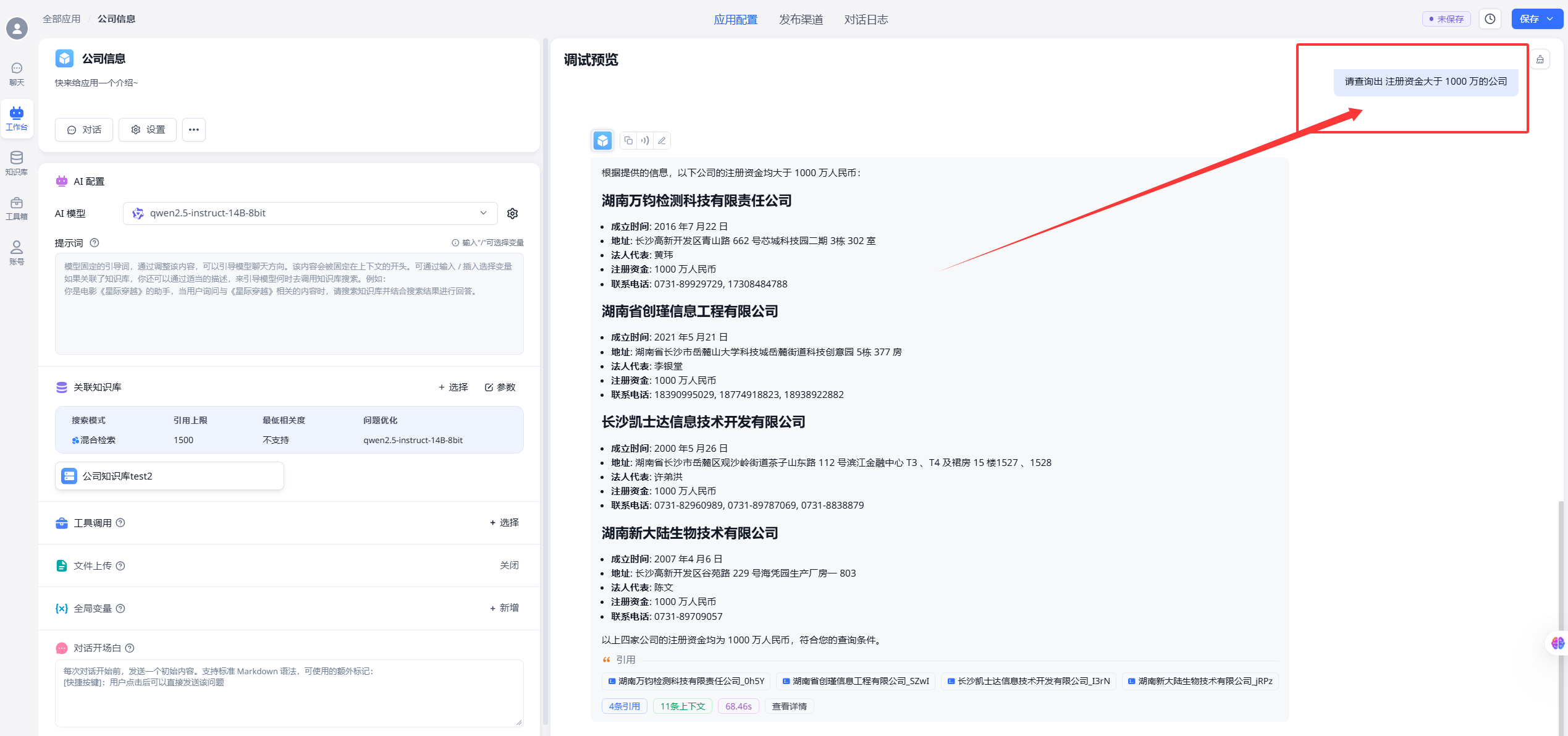1568x736 pixels.
Task: Switch to the 发布渠道 tab
Action: (x=801, y=20)
